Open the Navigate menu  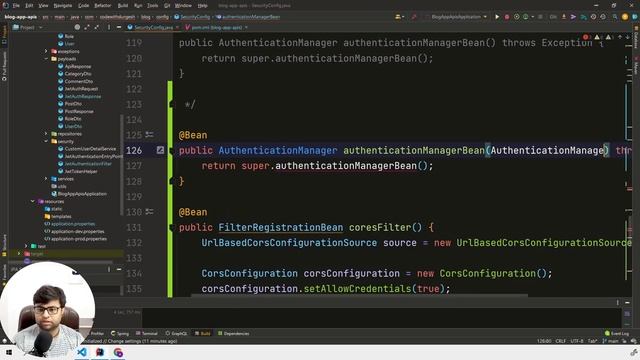(x=63, y=6)
